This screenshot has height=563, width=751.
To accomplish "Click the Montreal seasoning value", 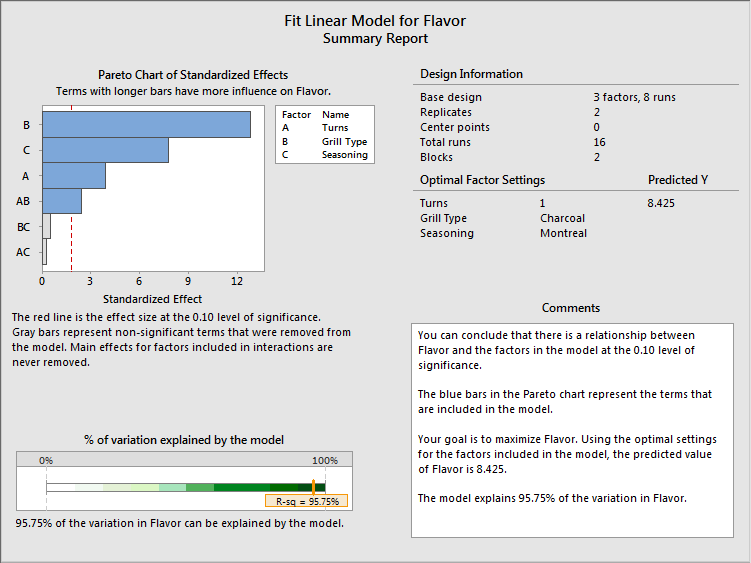I will pos(563,233).
